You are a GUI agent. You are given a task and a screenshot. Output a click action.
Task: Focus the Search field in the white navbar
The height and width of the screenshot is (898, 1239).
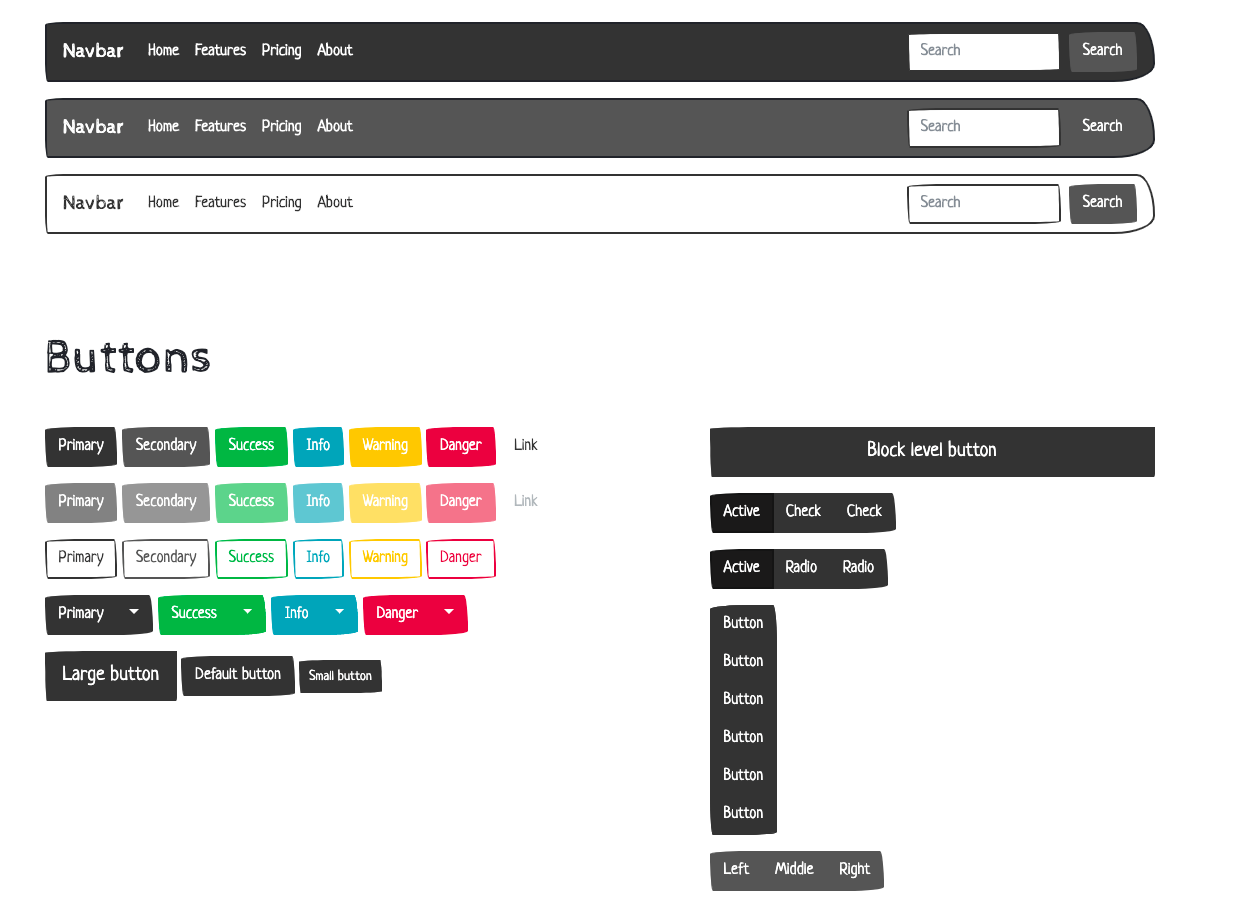tap(984, 204)
